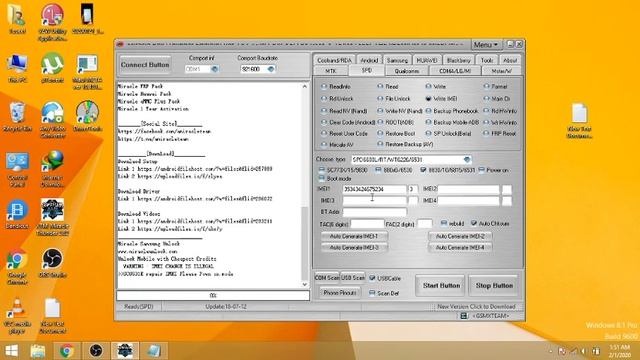Click New Version Click to Download text
This screenshot has width=640, height=360.
[476, 307]
